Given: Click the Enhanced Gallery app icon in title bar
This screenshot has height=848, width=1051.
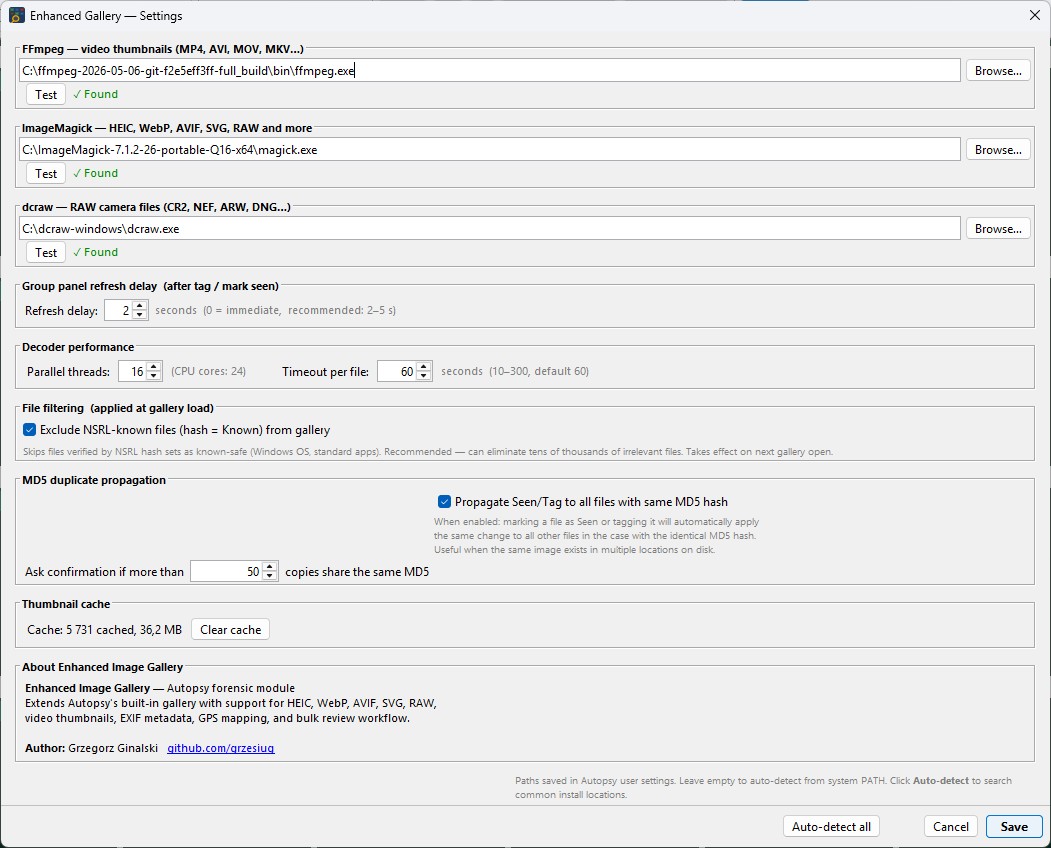Looking at the screenshot, I should [17, 15].
